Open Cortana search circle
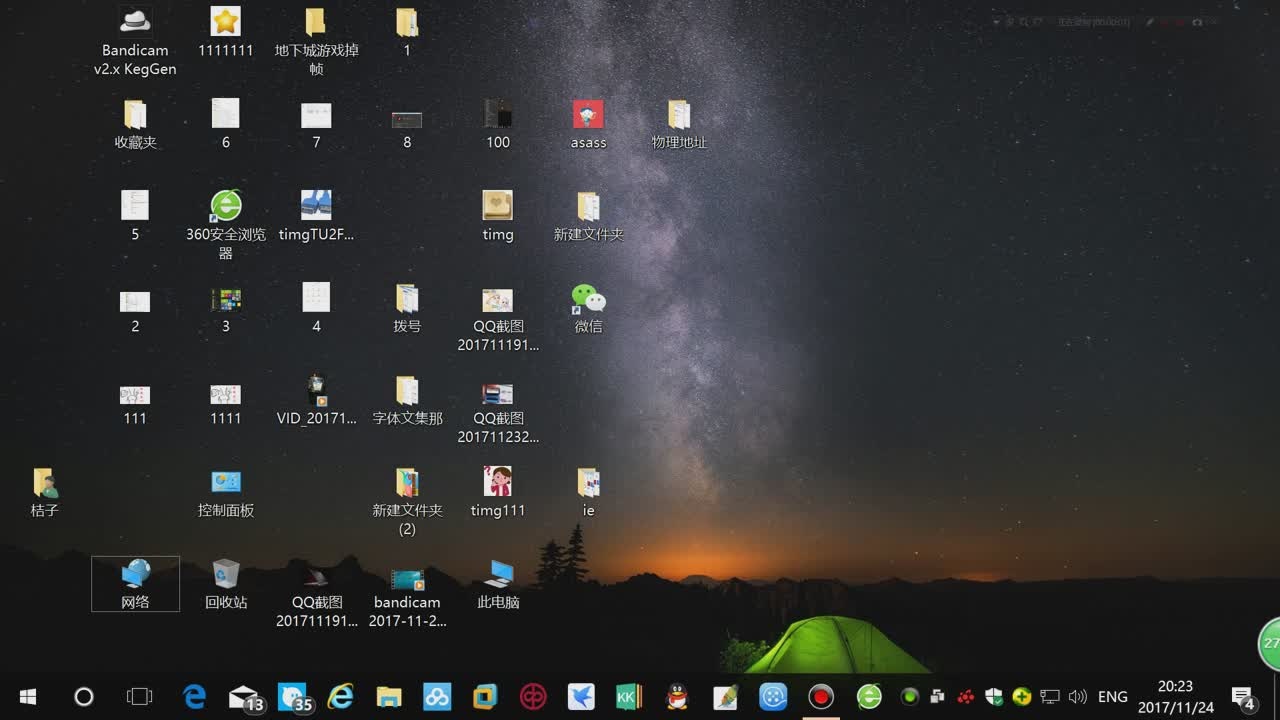Viewport: 1280px width, 720px height. (84, 696)
